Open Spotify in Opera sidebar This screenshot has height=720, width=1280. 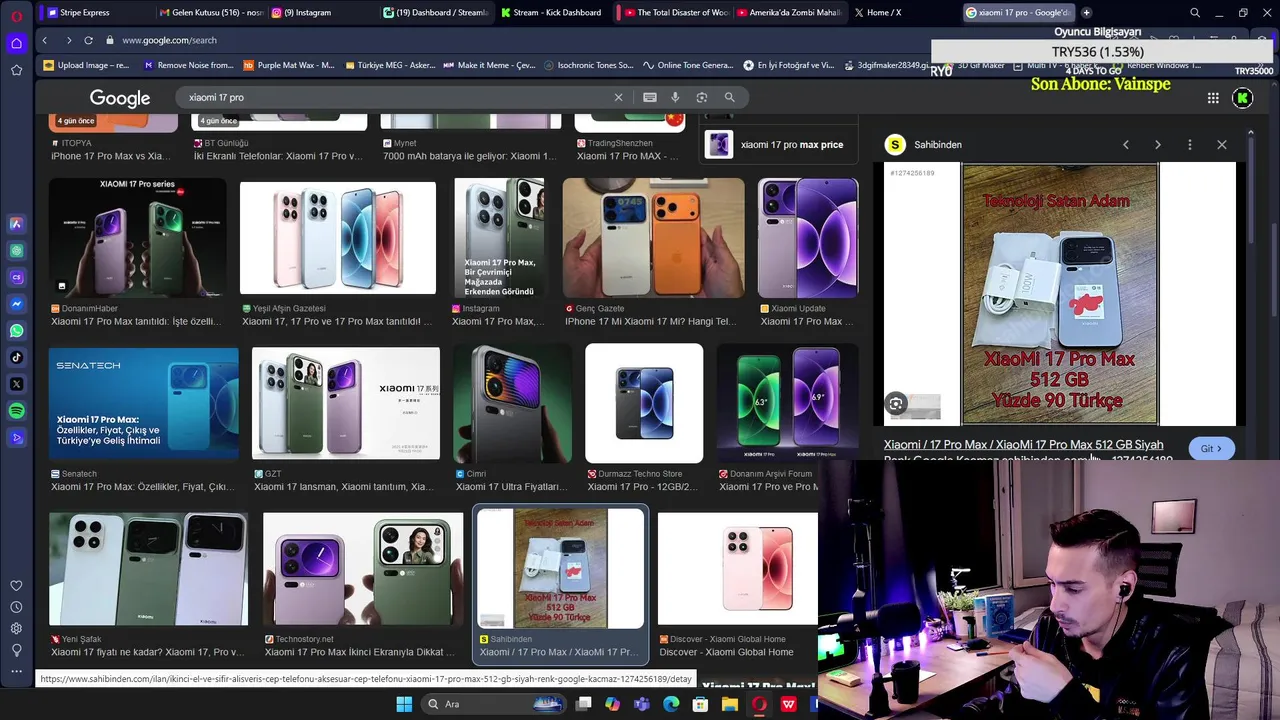pos(17,411)
